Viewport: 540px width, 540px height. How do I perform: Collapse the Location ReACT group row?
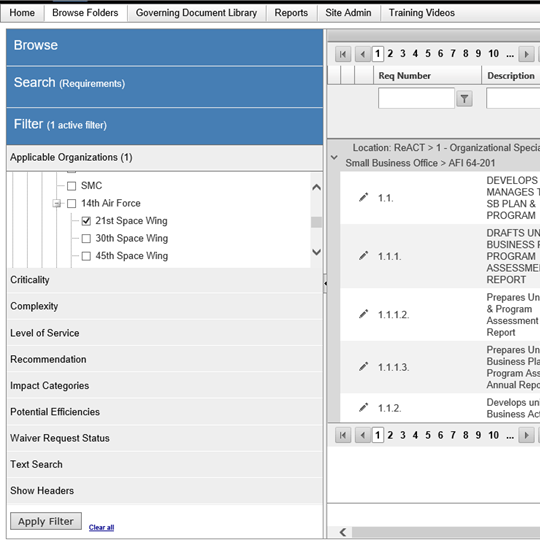[334, 157]
